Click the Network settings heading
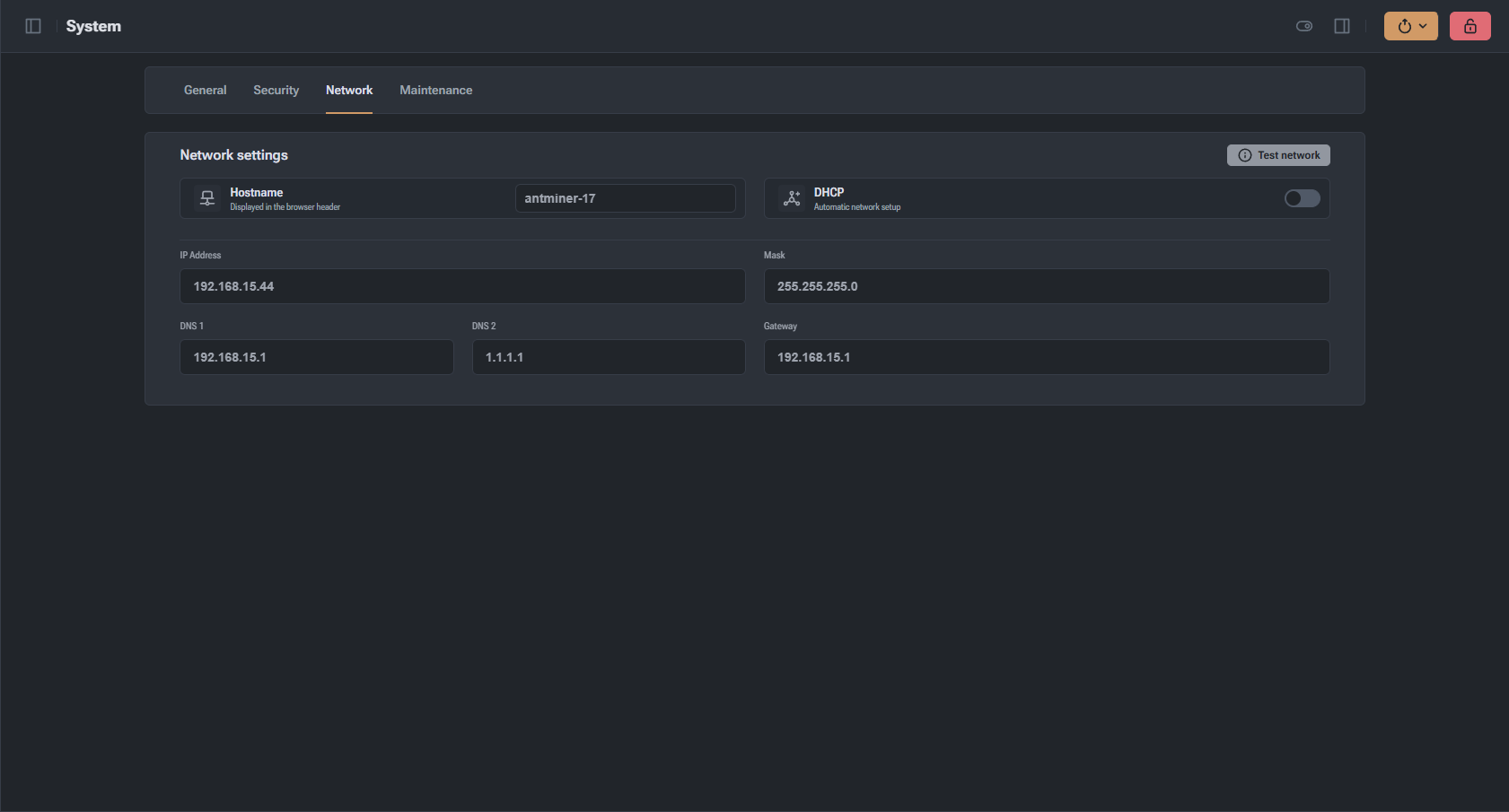1509x812 pixels. pos(233,155)
